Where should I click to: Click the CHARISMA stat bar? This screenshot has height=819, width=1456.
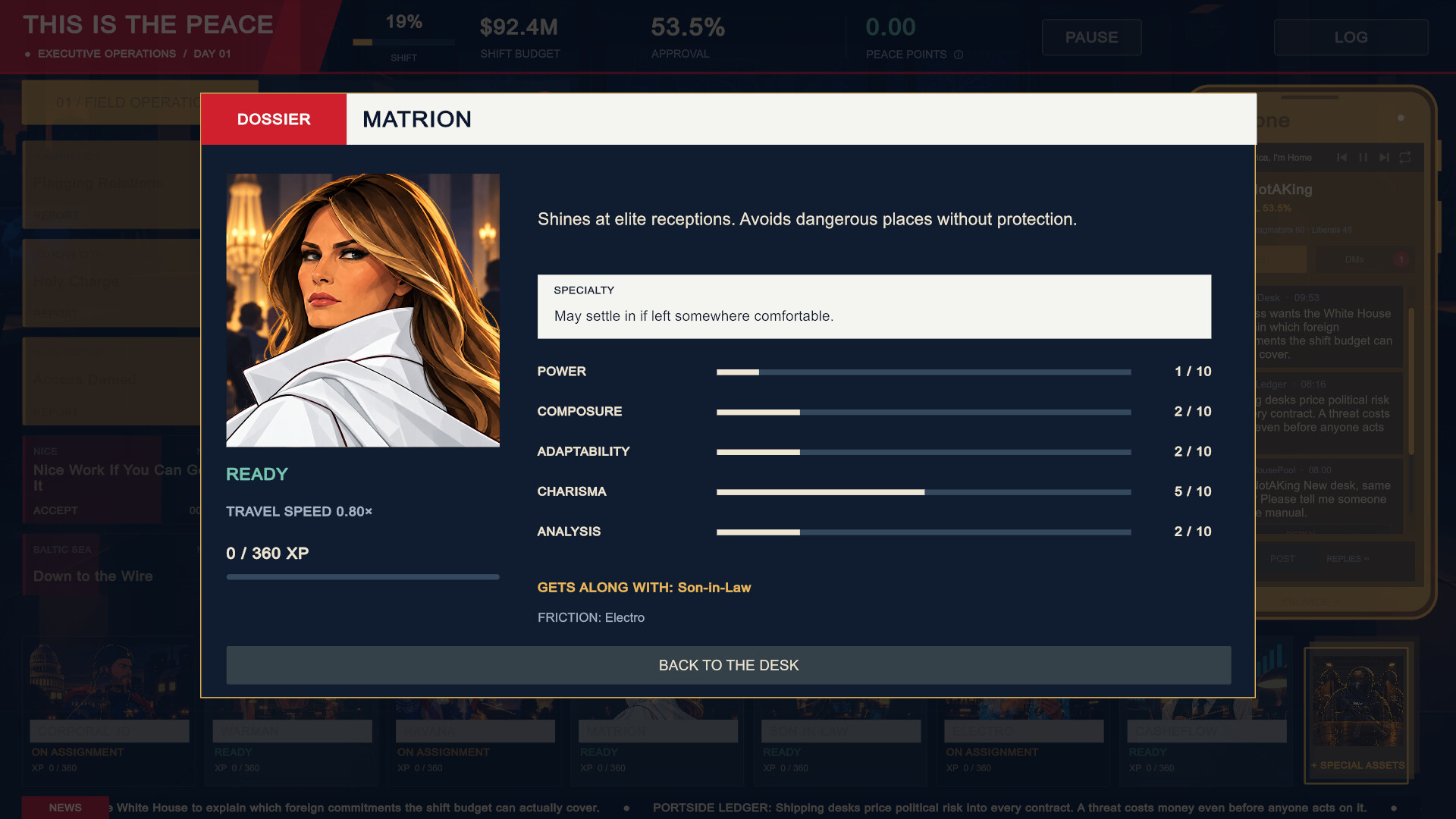924,492
